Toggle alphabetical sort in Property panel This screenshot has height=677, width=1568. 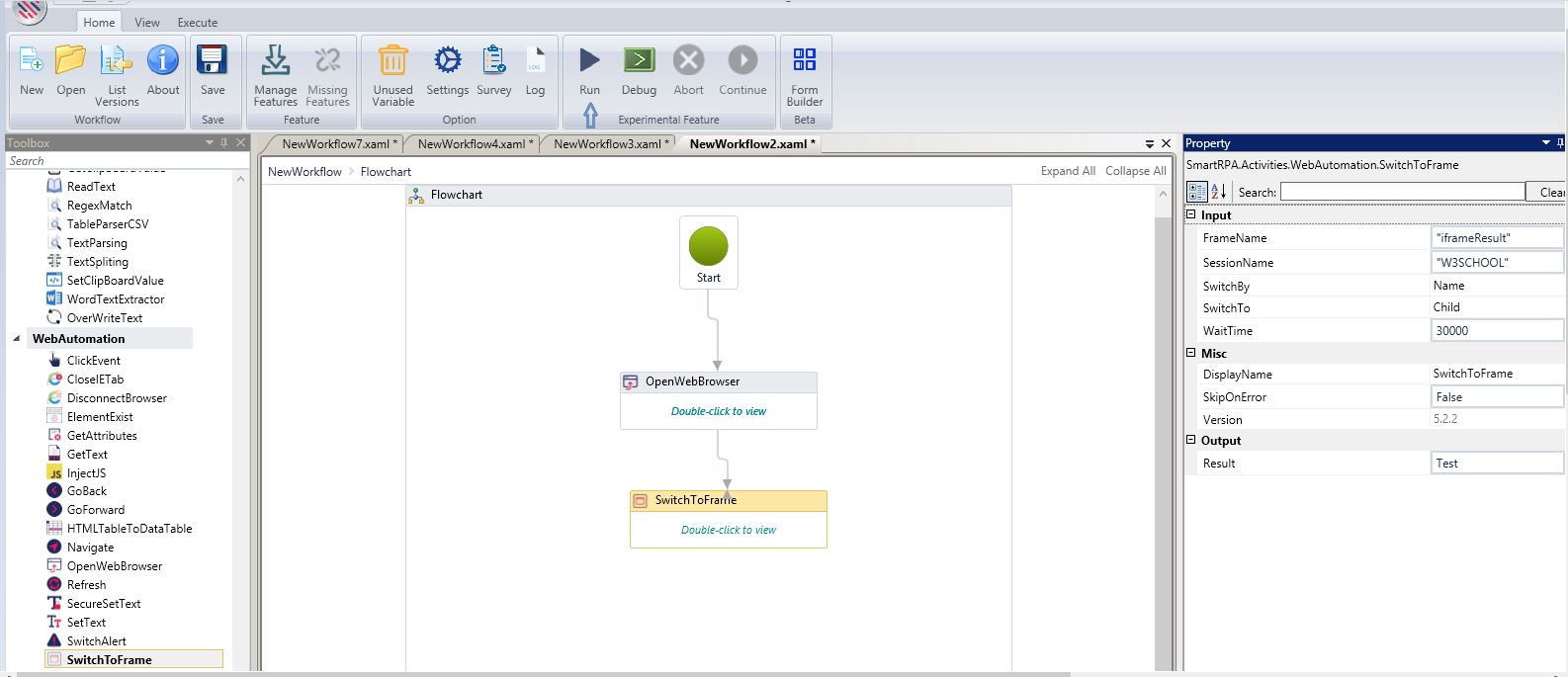click(1218, 192)
